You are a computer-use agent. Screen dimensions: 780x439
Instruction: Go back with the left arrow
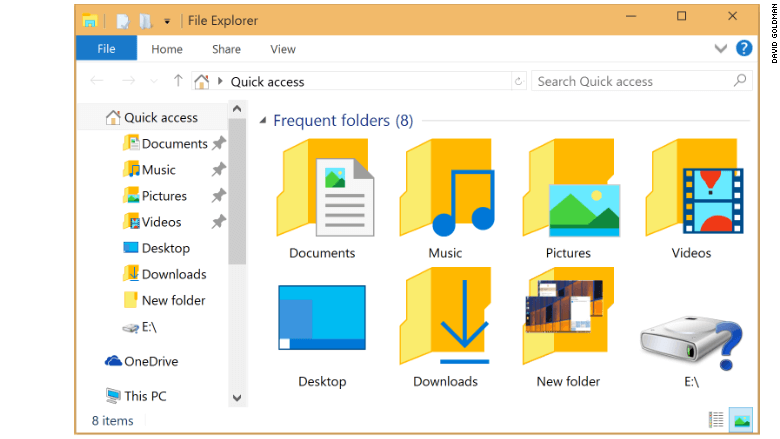[97, 81]
